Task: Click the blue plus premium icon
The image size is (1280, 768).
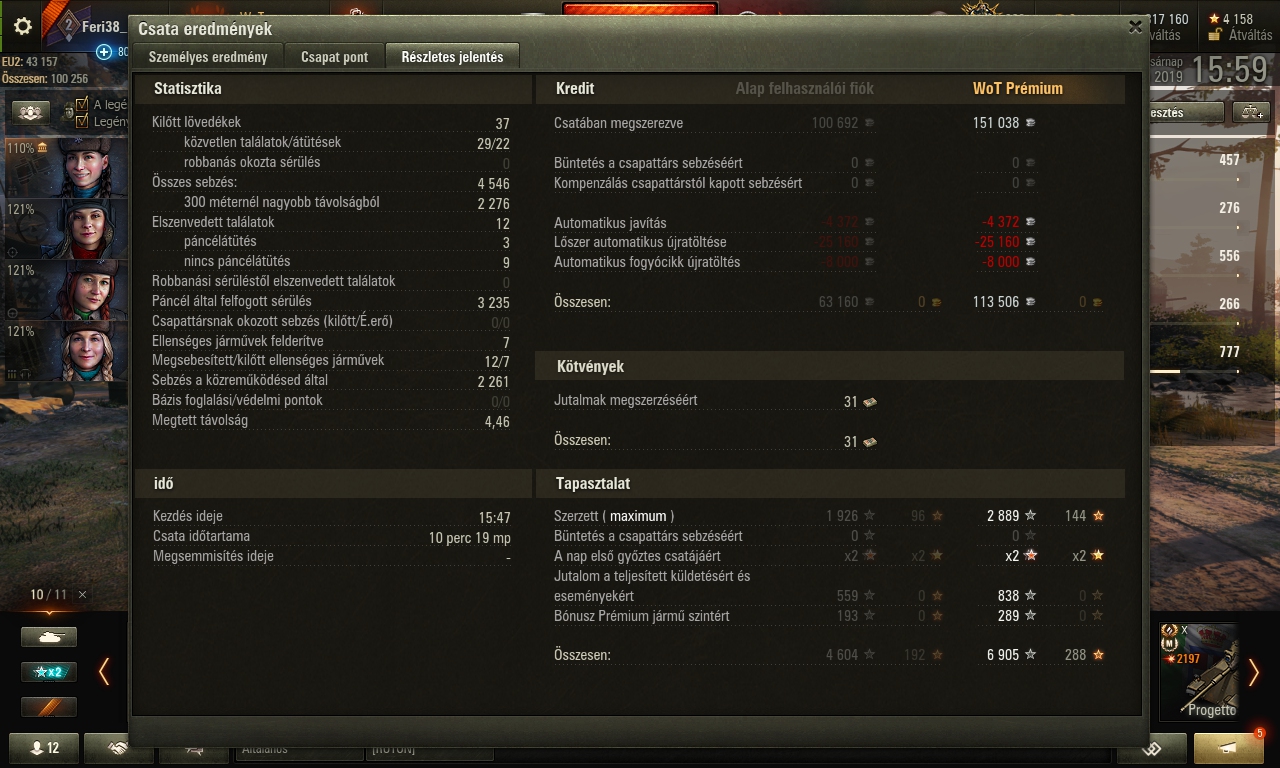Action: (104, 52)
